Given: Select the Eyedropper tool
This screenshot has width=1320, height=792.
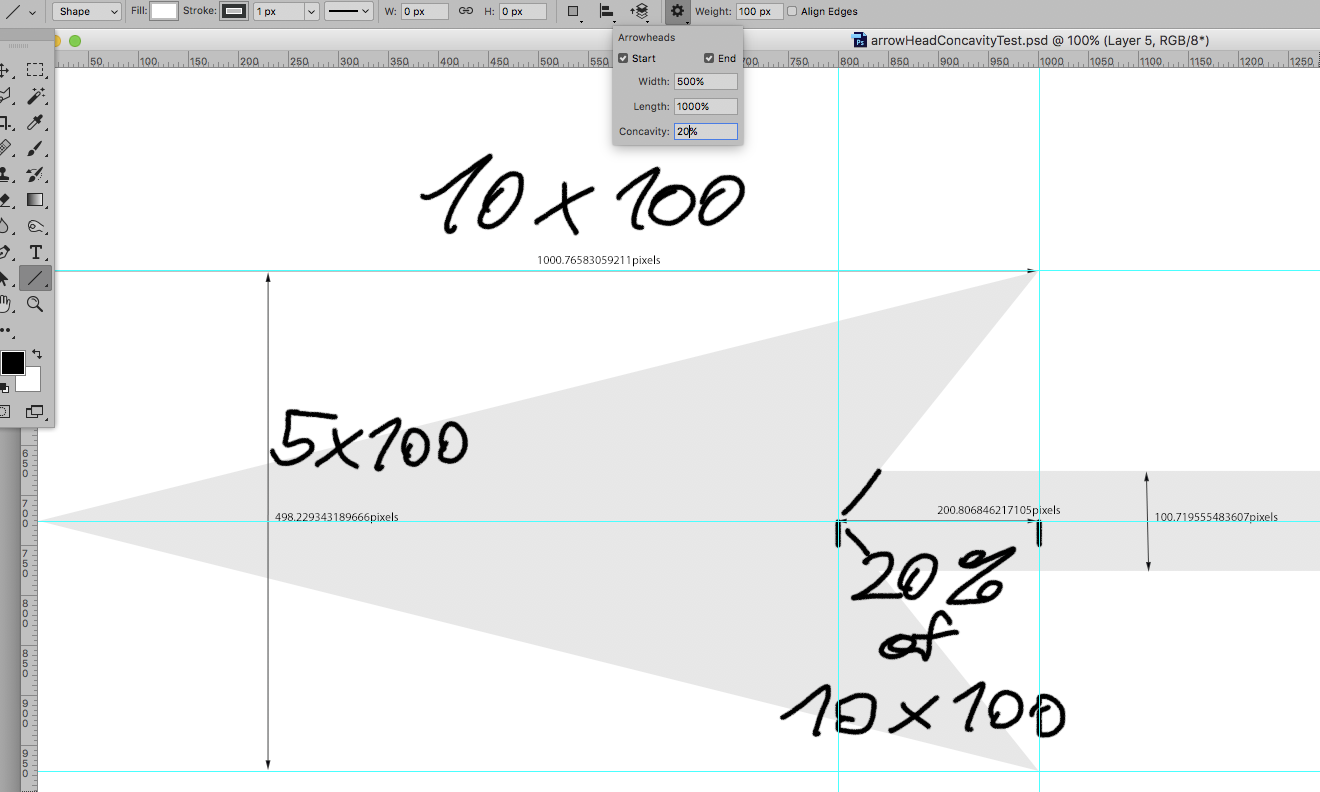Looking at the screenshot, I should pyautogui.click(x=35, y=123).
